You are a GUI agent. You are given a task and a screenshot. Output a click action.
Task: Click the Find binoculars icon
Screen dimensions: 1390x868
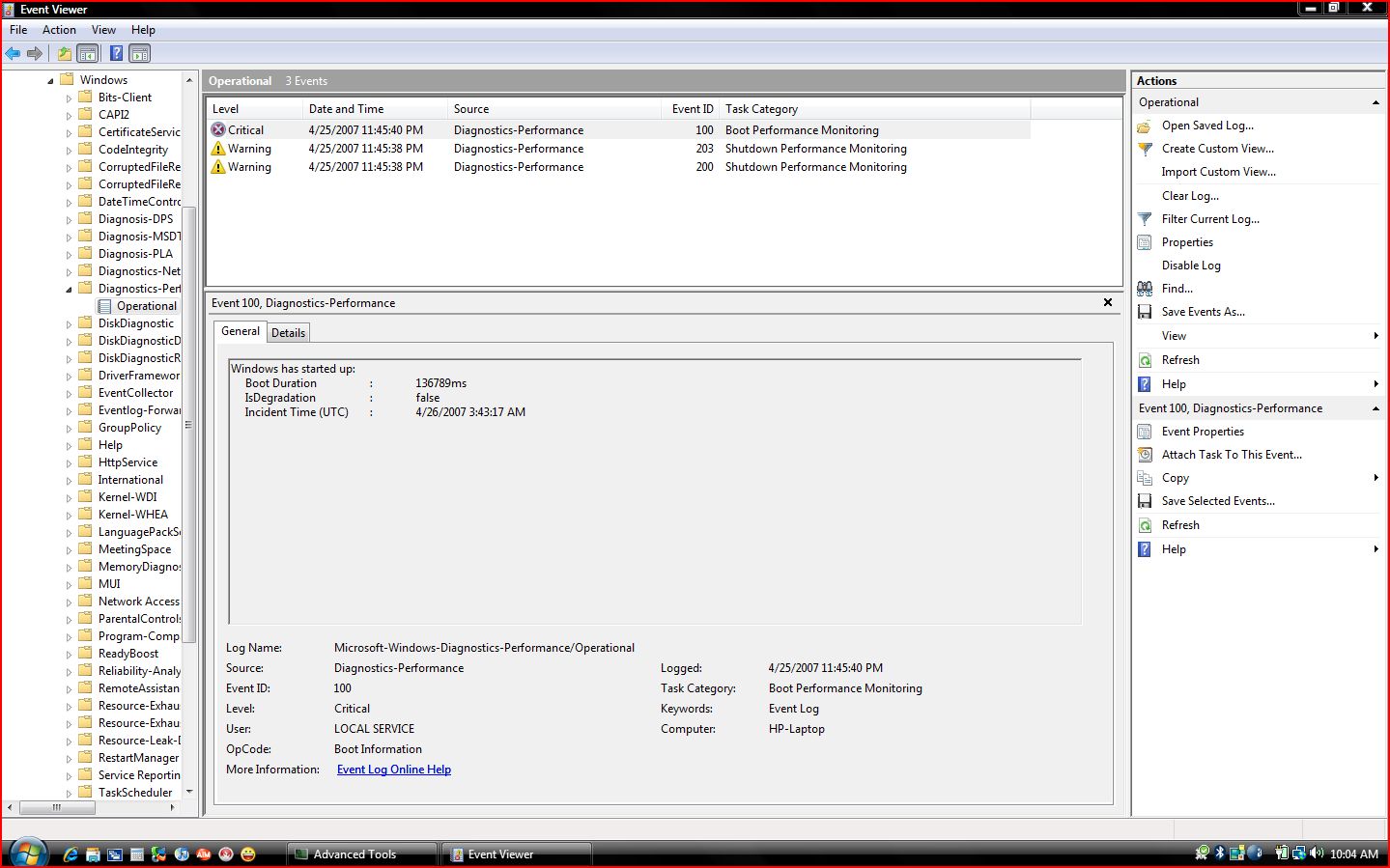1145,289
